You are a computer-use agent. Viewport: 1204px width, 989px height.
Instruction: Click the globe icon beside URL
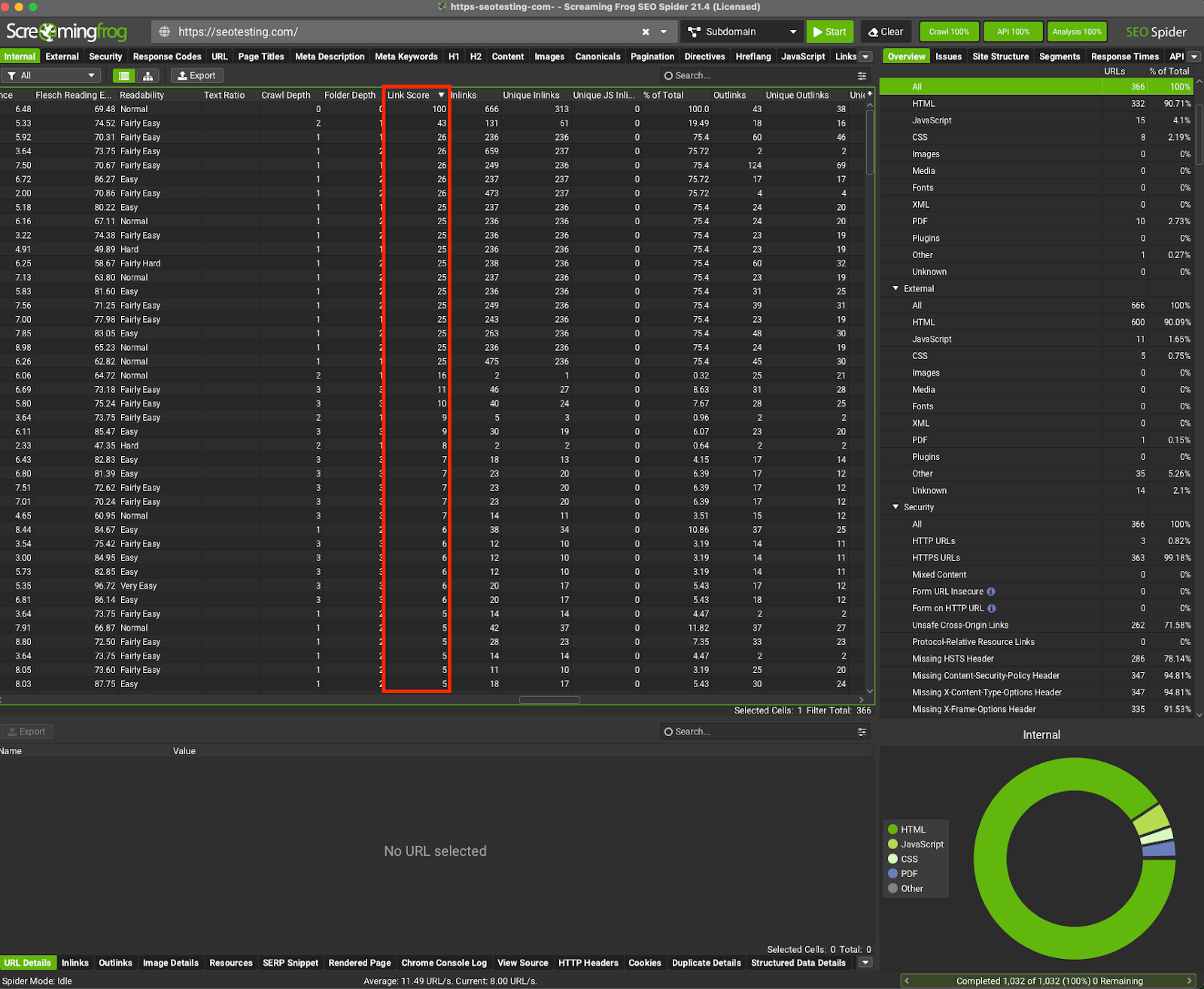(165, 32)
